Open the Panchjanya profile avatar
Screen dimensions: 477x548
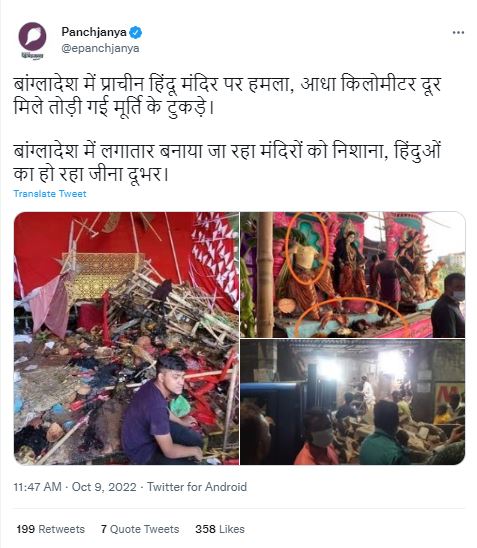click(x=32, y=37)
